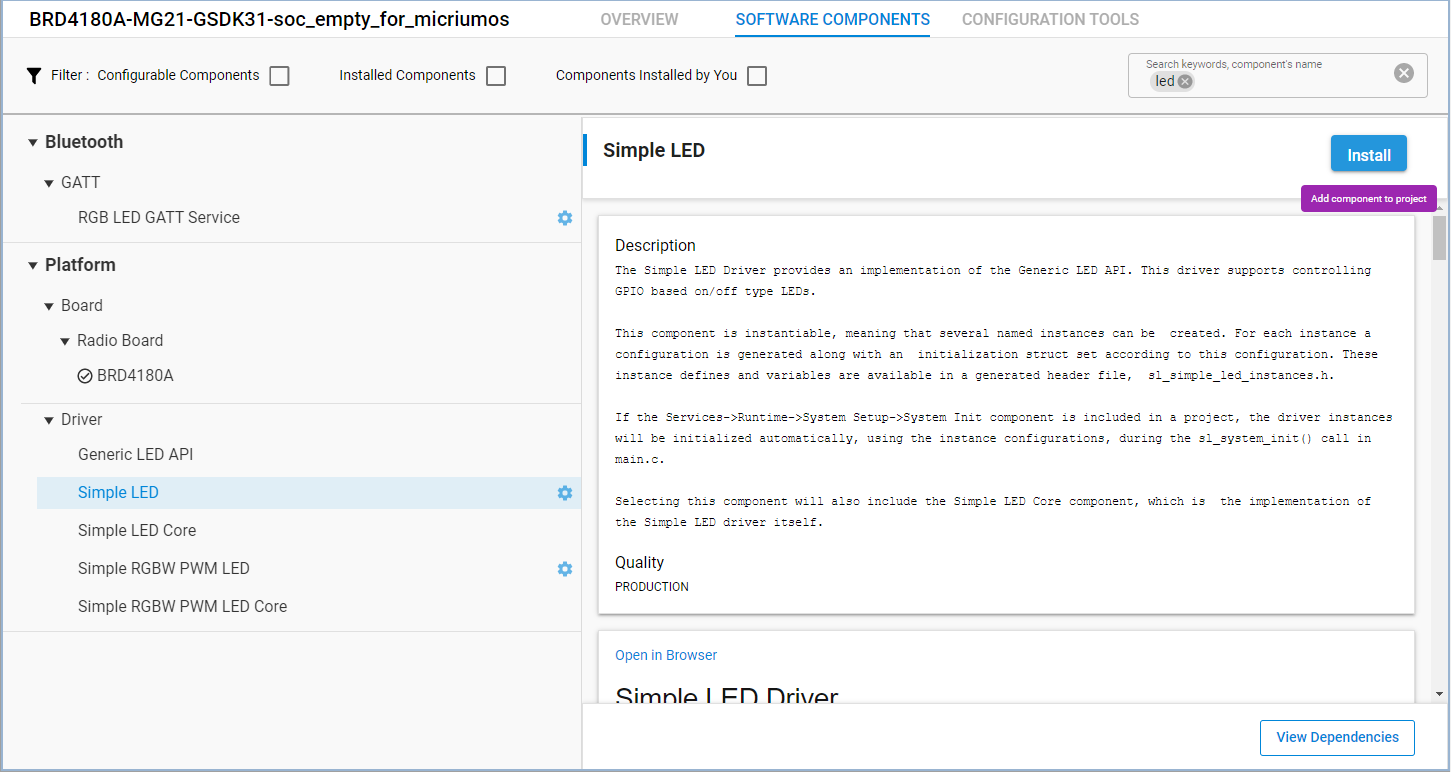Collapse the Driver group
This screenshot has width=1451, height=772.
click(x=49, y=421)
